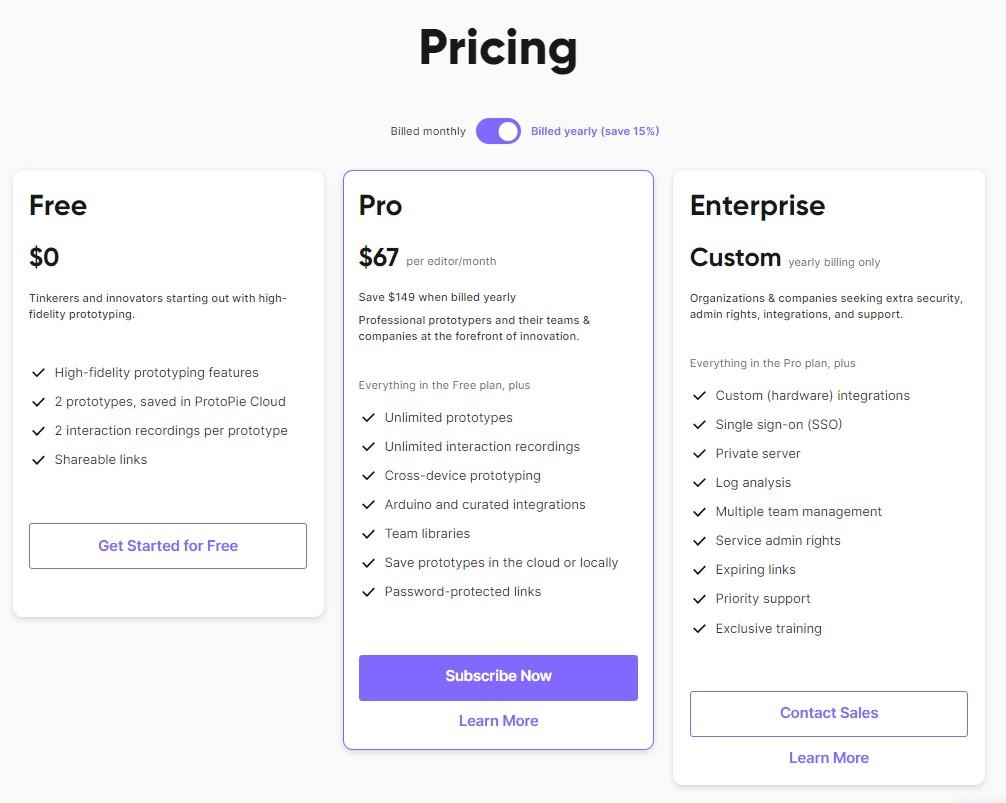Click the Contact Sales button
This screenshot has width=1006, height=803.
click(828, 713)
